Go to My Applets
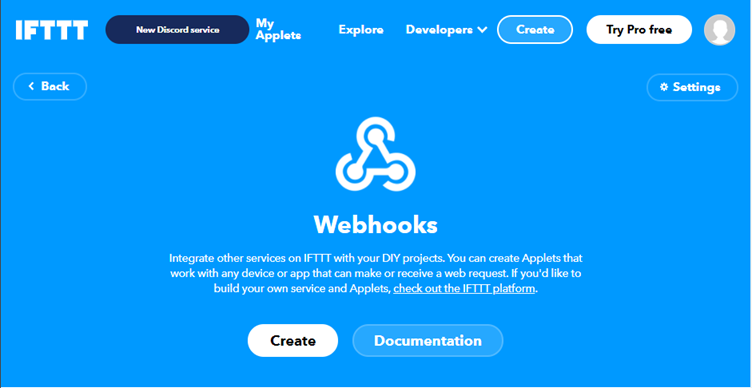This screenshot has width=752, height=388. (x=278, y=29)
